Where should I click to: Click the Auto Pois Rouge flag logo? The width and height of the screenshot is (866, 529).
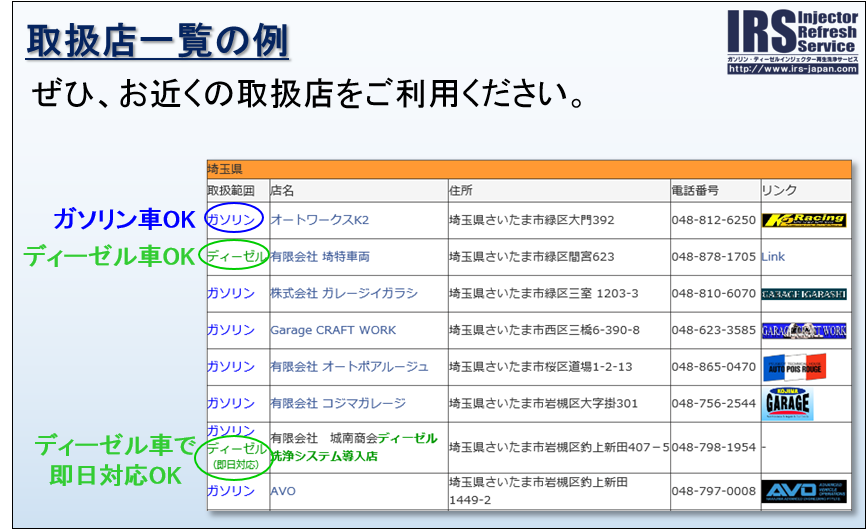click(794, 367)
